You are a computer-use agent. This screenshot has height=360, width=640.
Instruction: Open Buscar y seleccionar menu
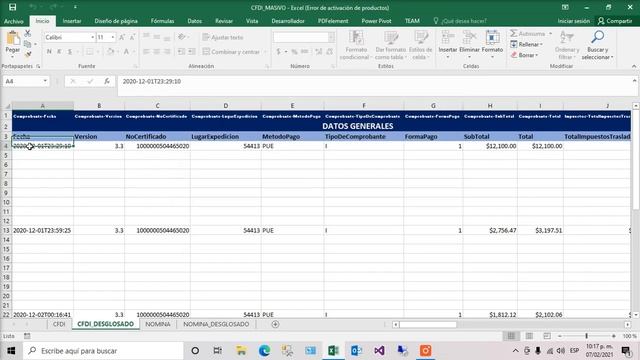click(x=598, y=45)
